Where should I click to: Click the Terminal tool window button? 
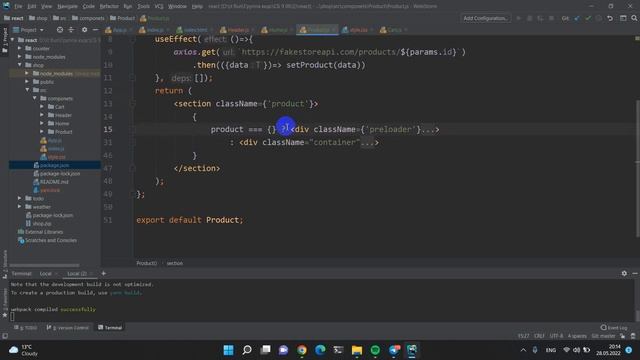[x=110, y=327]
